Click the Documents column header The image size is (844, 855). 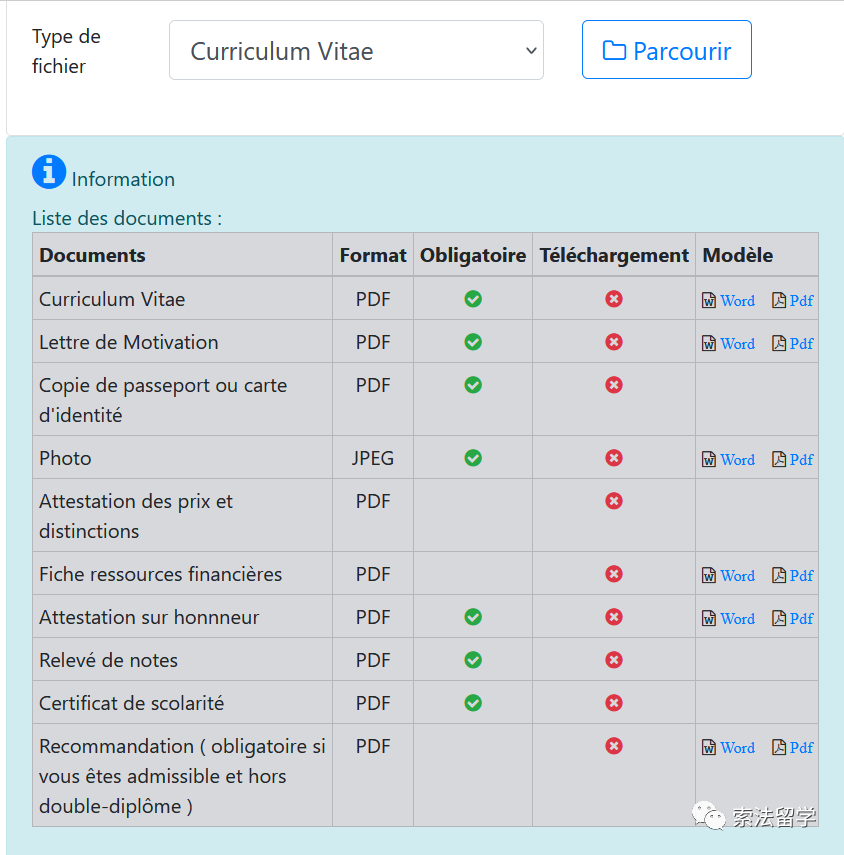[x=92, y=255]
